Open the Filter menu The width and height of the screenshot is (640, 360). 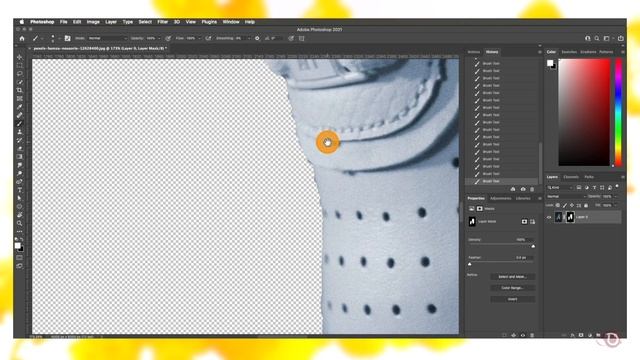[x=162, y=22]
